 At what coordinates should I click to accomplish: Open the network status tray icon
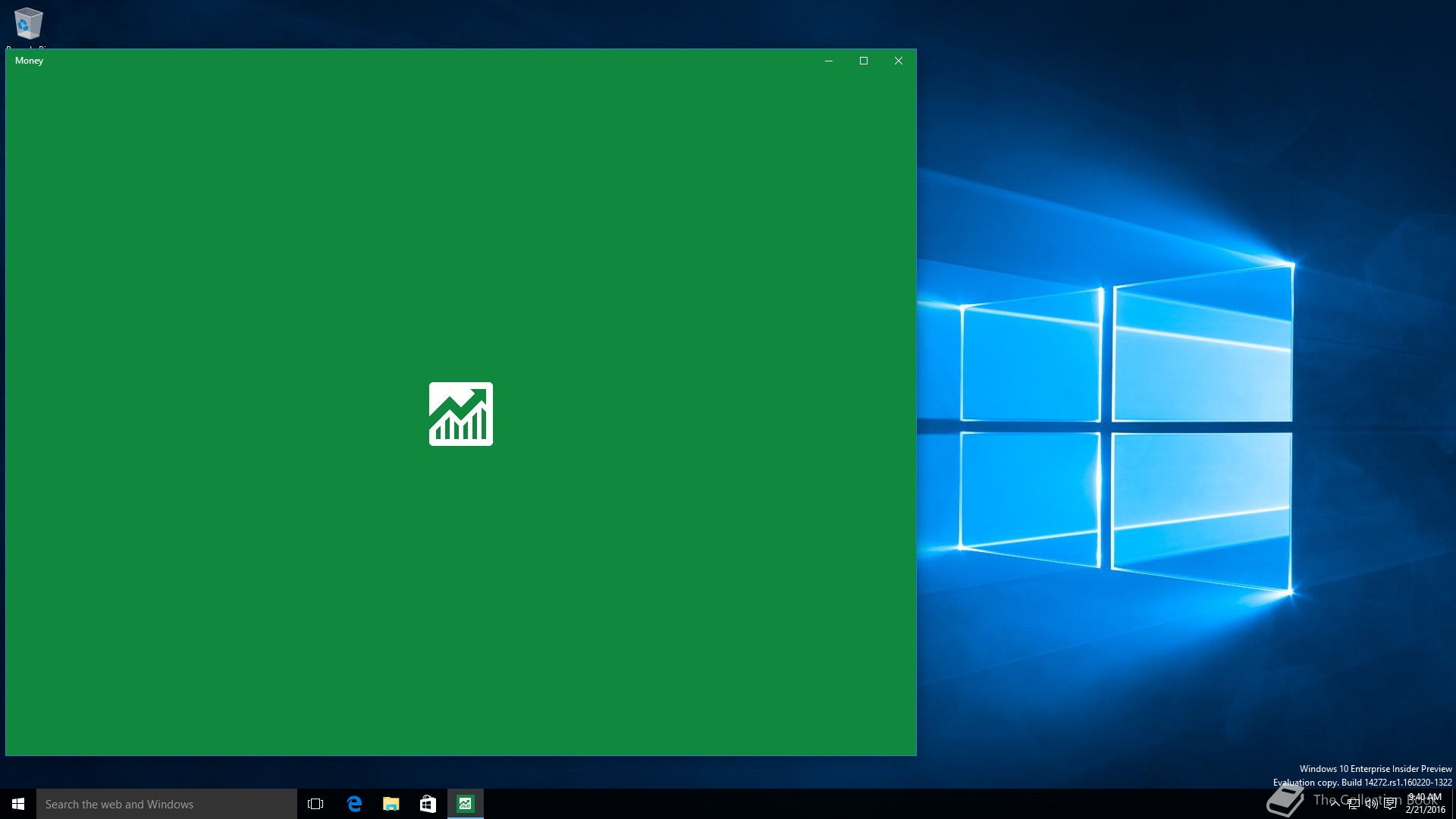pos(1353,804)
